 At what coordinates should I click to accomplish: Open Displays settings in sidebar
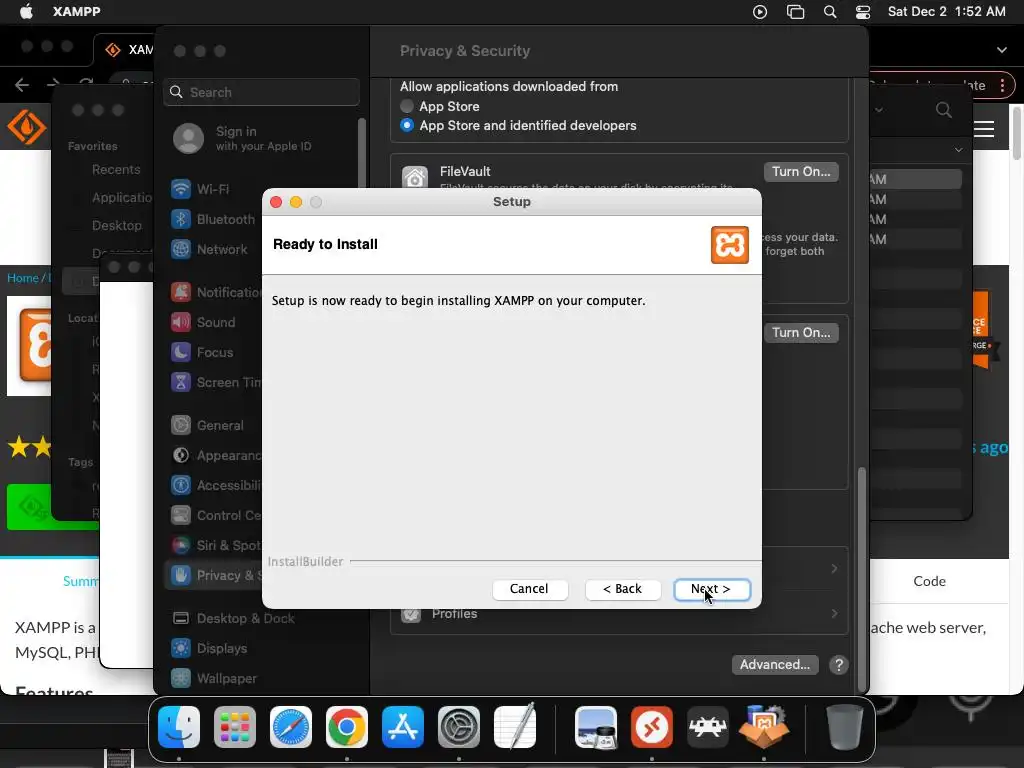[261, 648]
